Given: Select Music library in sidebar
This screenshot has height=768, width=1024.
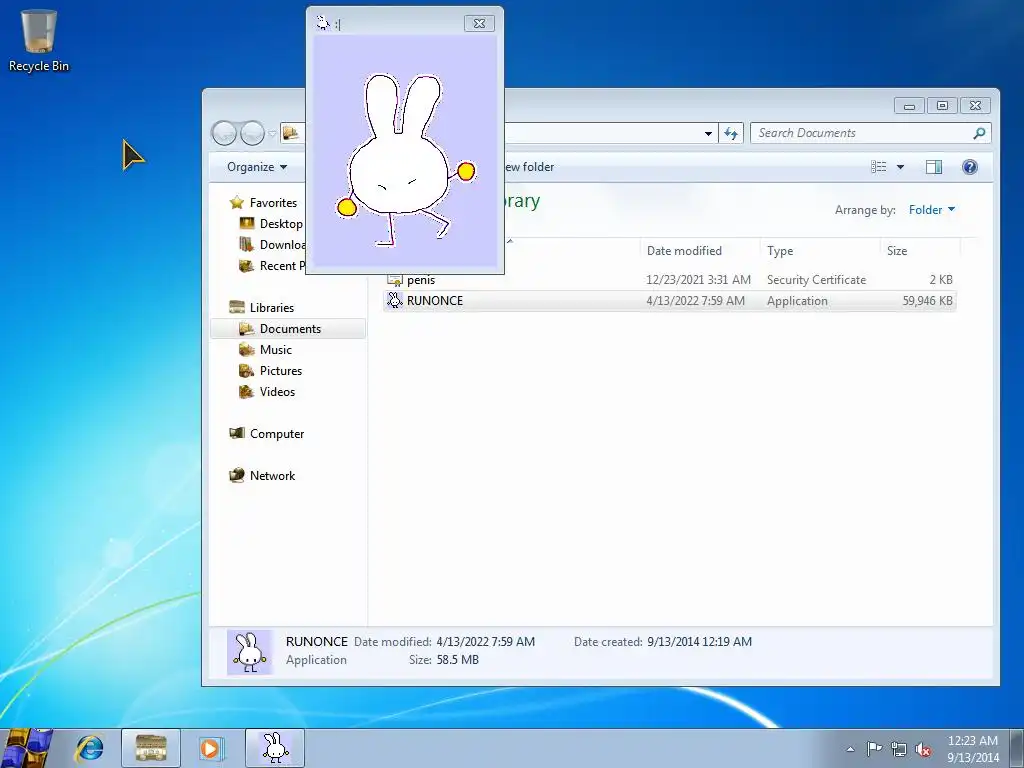Looking at the screenshot, I should 276,349.
